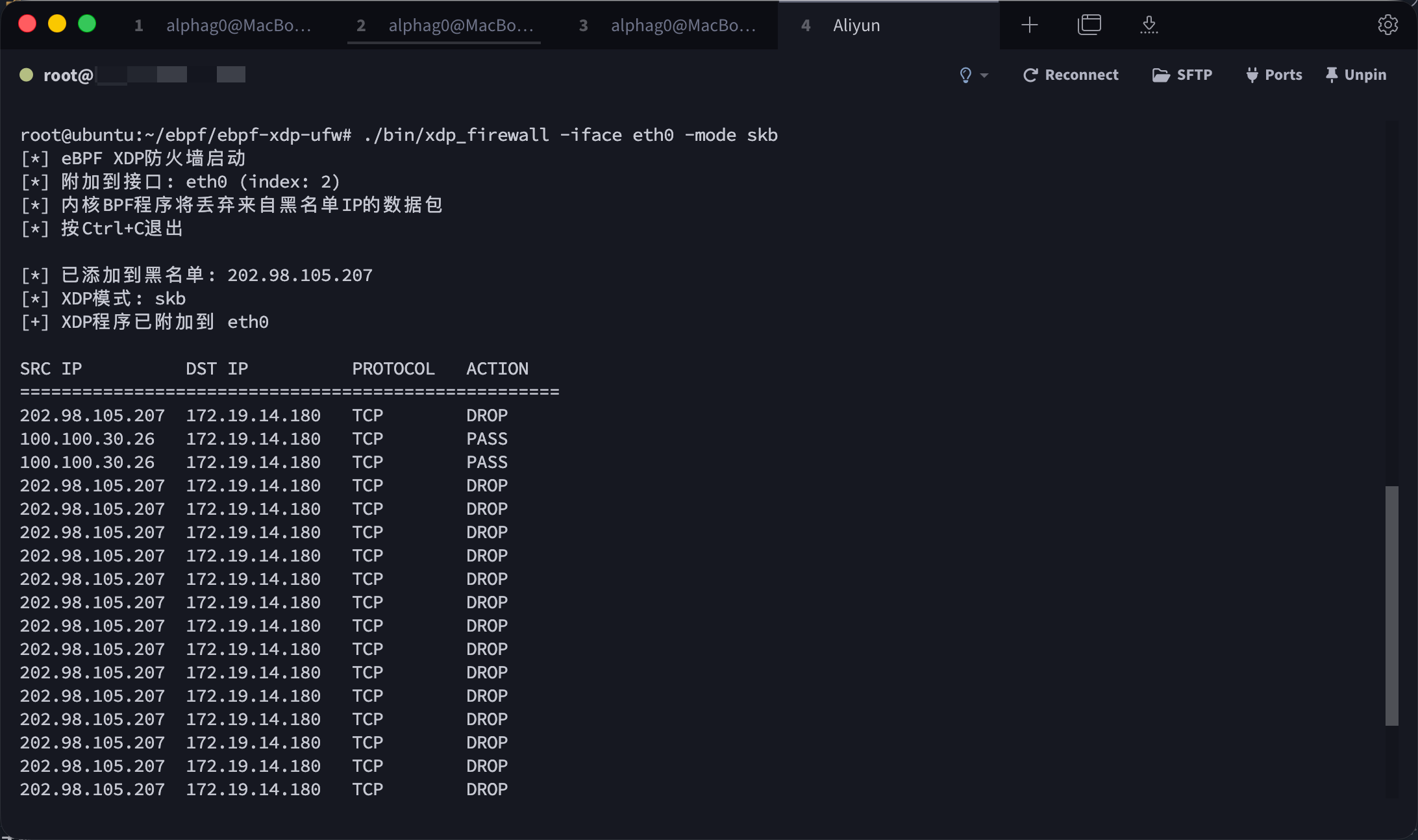1418x840 pixels.
Task: Click the macOS green fullscreen button
Action: (x=87, y=24)
